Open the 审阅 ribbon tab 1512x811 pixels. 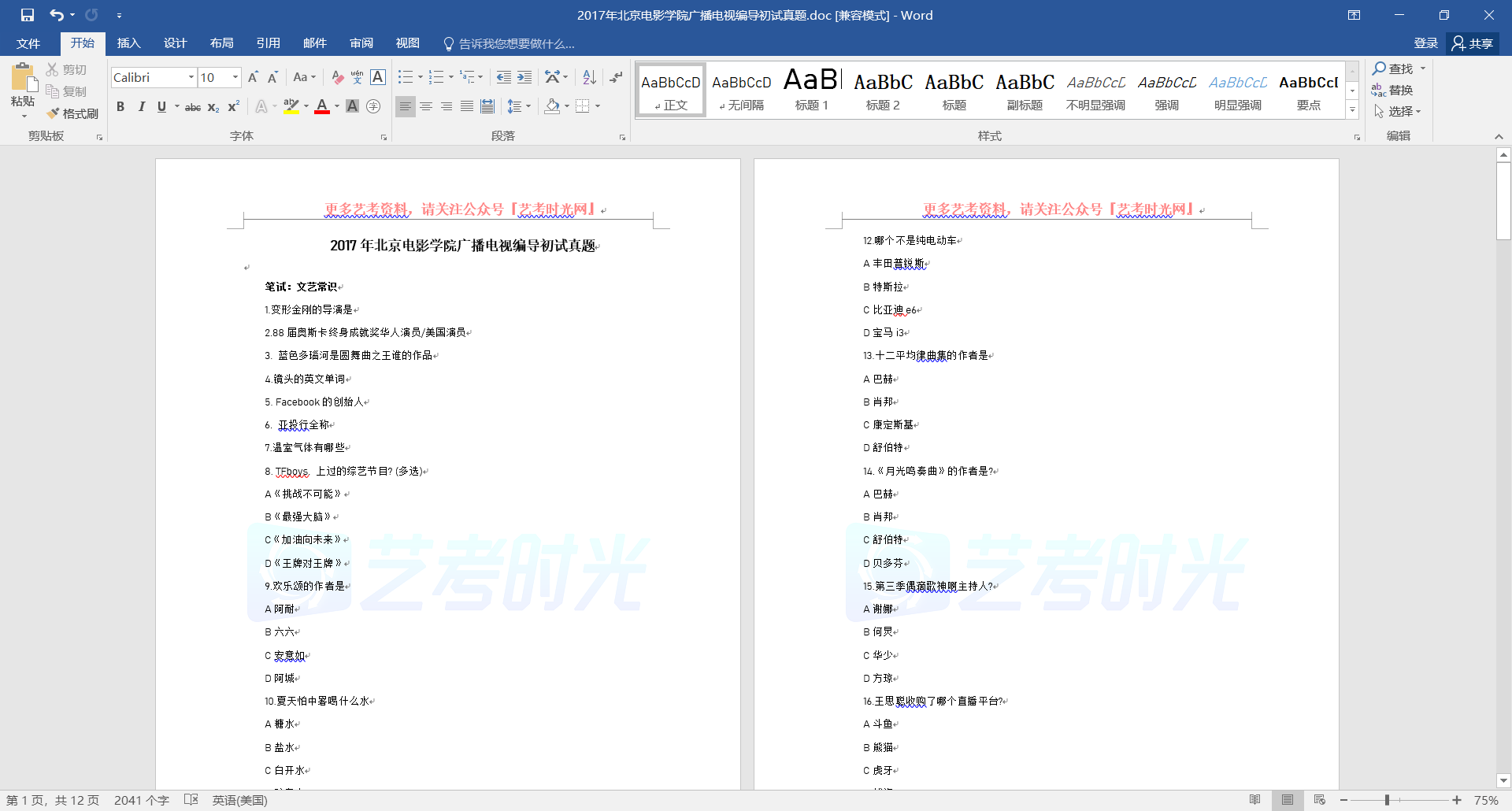pyautogui.click(x=361, y=43)
